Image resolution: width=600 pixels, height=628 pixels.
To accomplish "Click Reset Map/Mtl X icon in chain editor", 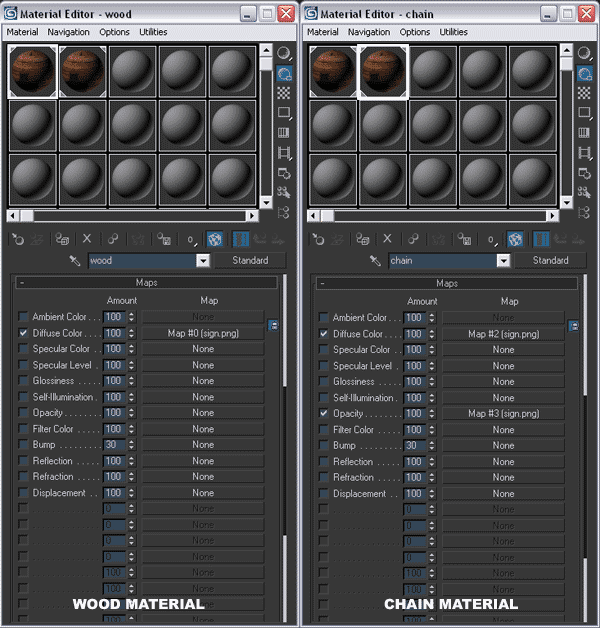I will click(x=387, y=239).
